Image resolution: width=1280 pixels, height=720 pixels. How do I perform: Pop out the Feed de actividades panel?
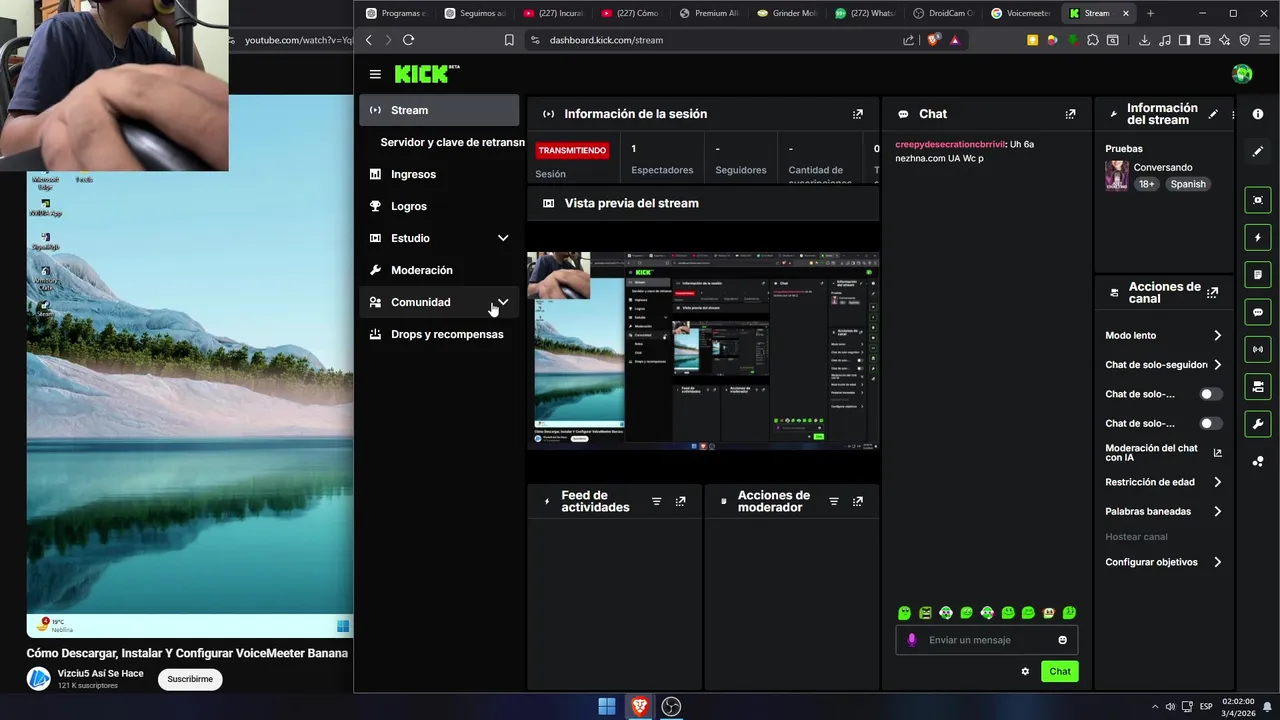[x=681, y=502]
